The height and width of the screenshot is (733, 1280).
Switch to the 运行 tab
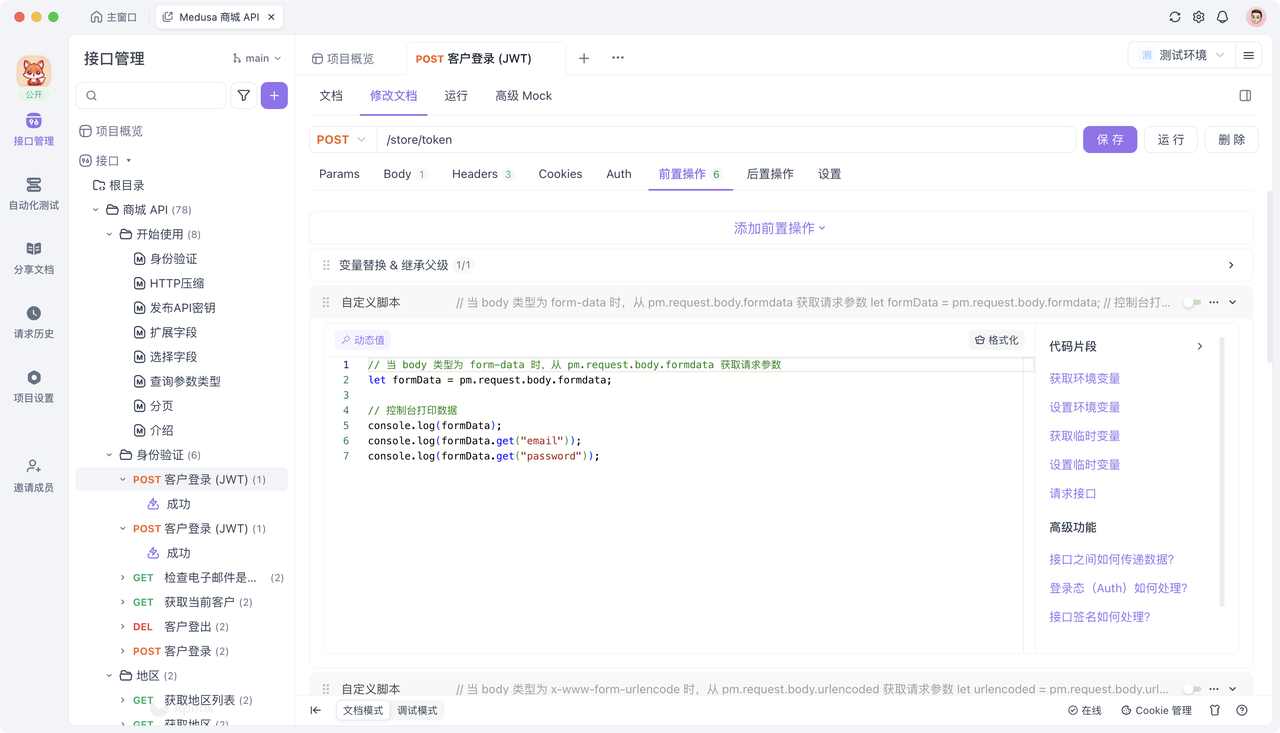pyautogui.click(x=456, y=96)
